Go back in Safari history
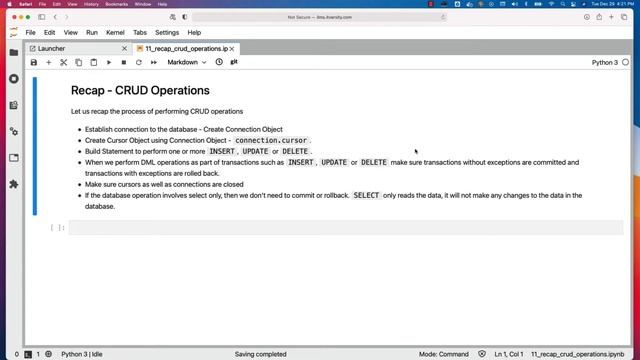 coord(55,17)
